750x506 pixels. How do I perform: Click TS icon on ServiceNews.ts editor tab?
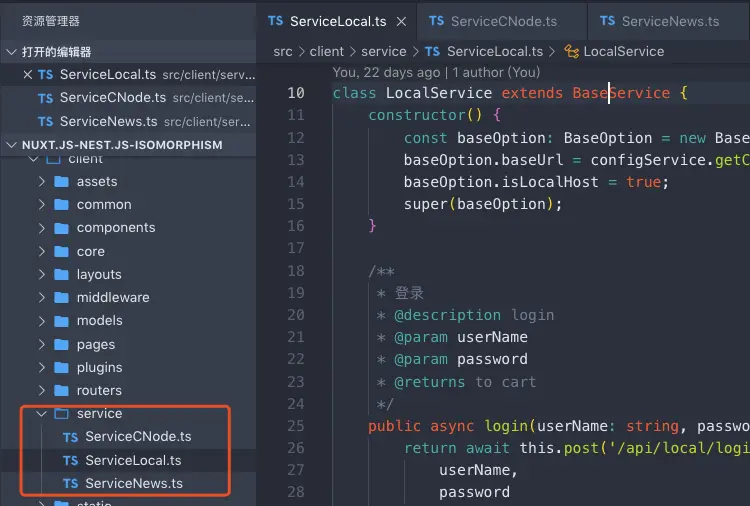click(x=607, y=21)
